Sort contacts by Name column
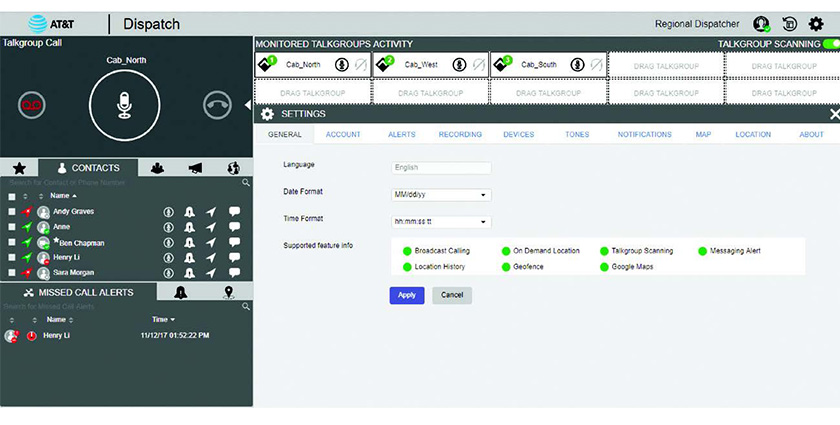840x425 pixels. click(x=63, y=196)
